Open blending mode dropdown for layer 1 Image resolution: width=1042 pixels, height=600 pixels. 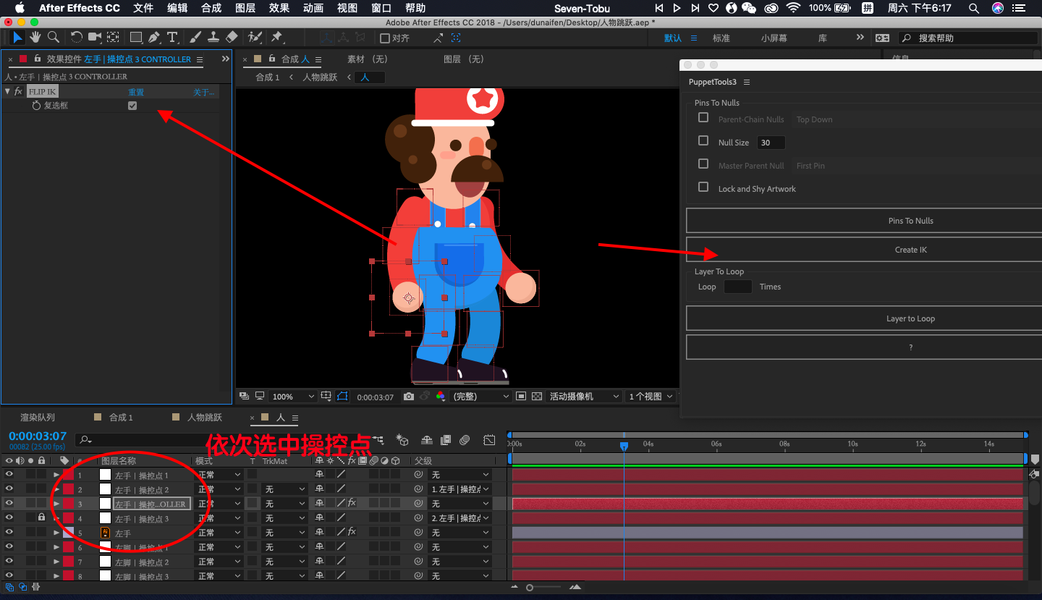[219, 474]
